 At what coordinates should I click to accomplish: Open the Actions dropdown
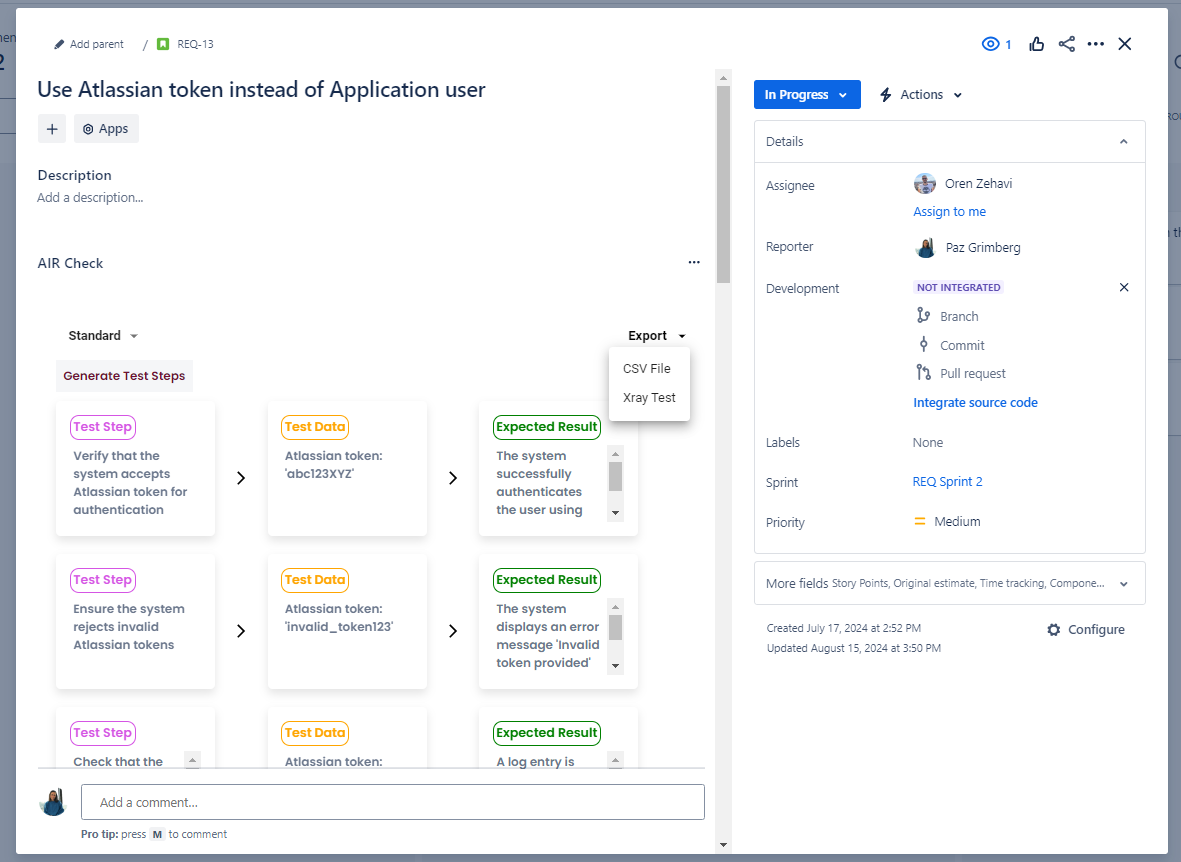pos(921,95)
